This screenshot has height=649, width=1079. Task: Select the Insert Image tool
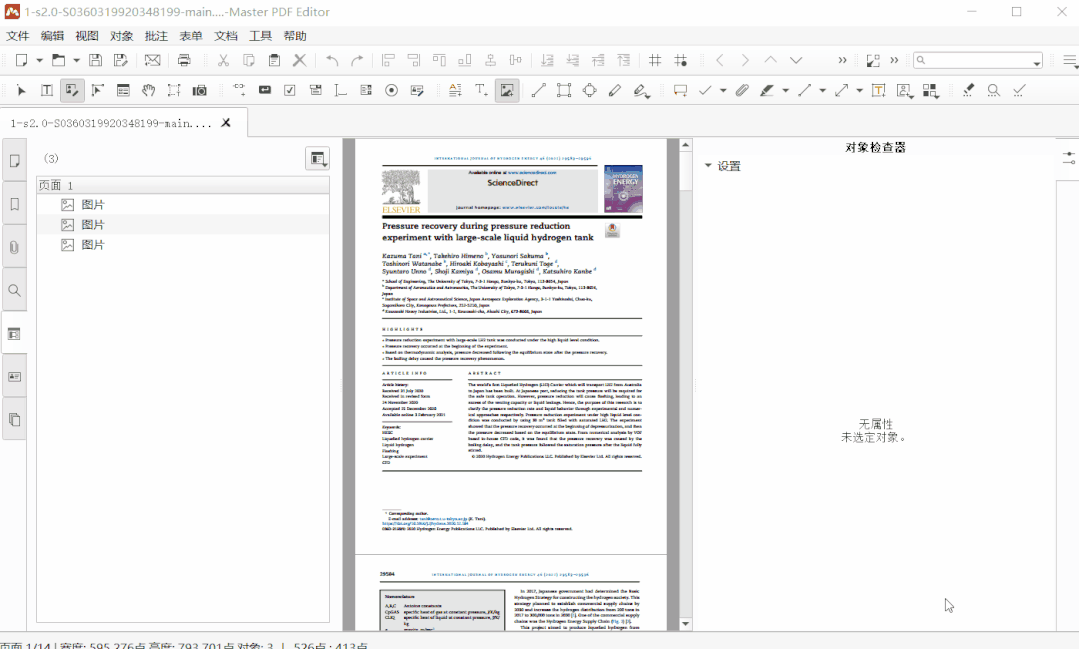pos(507,90)
